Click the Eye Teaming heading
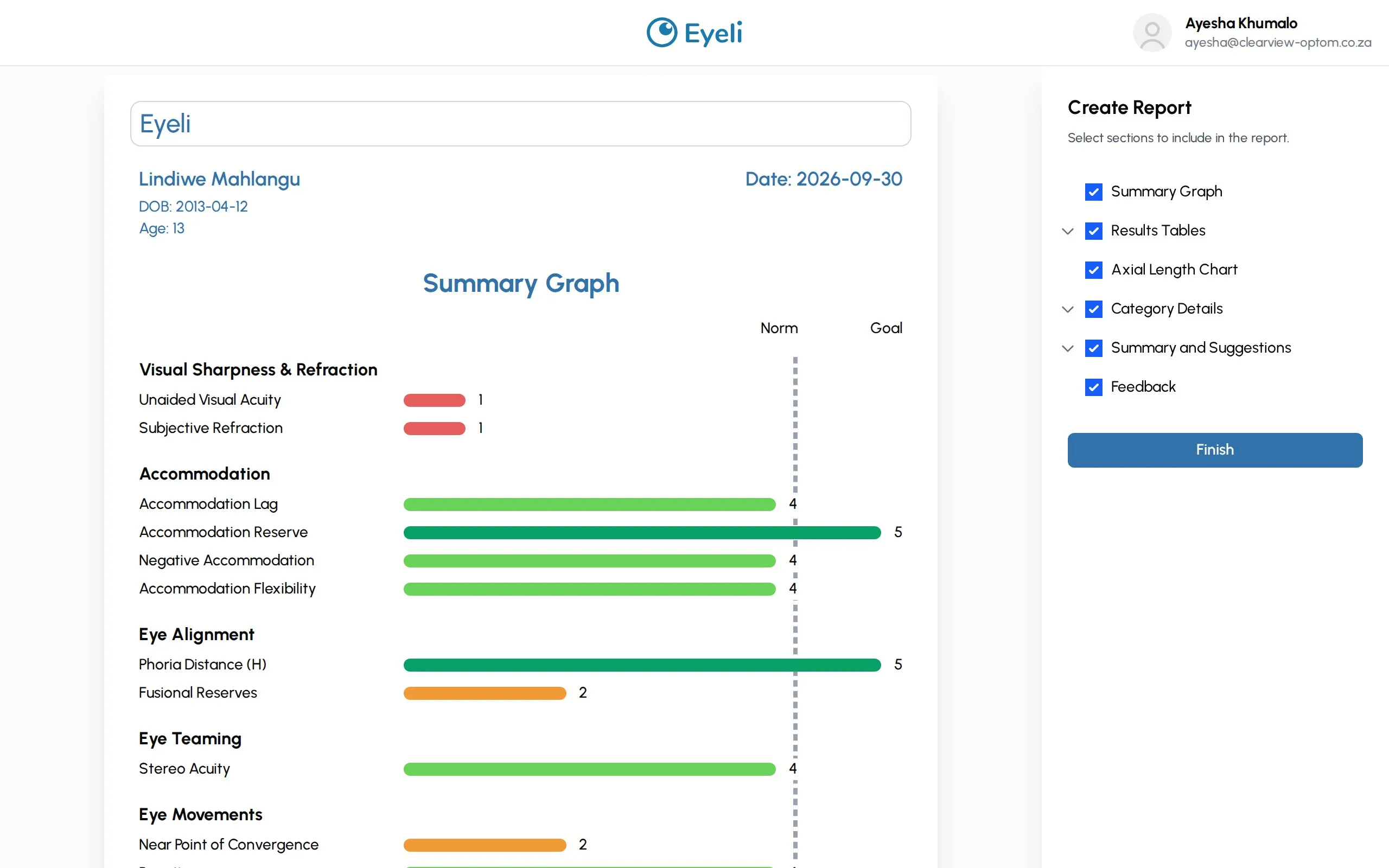This screenshot has height=868, width=1389. coord(190,739)
